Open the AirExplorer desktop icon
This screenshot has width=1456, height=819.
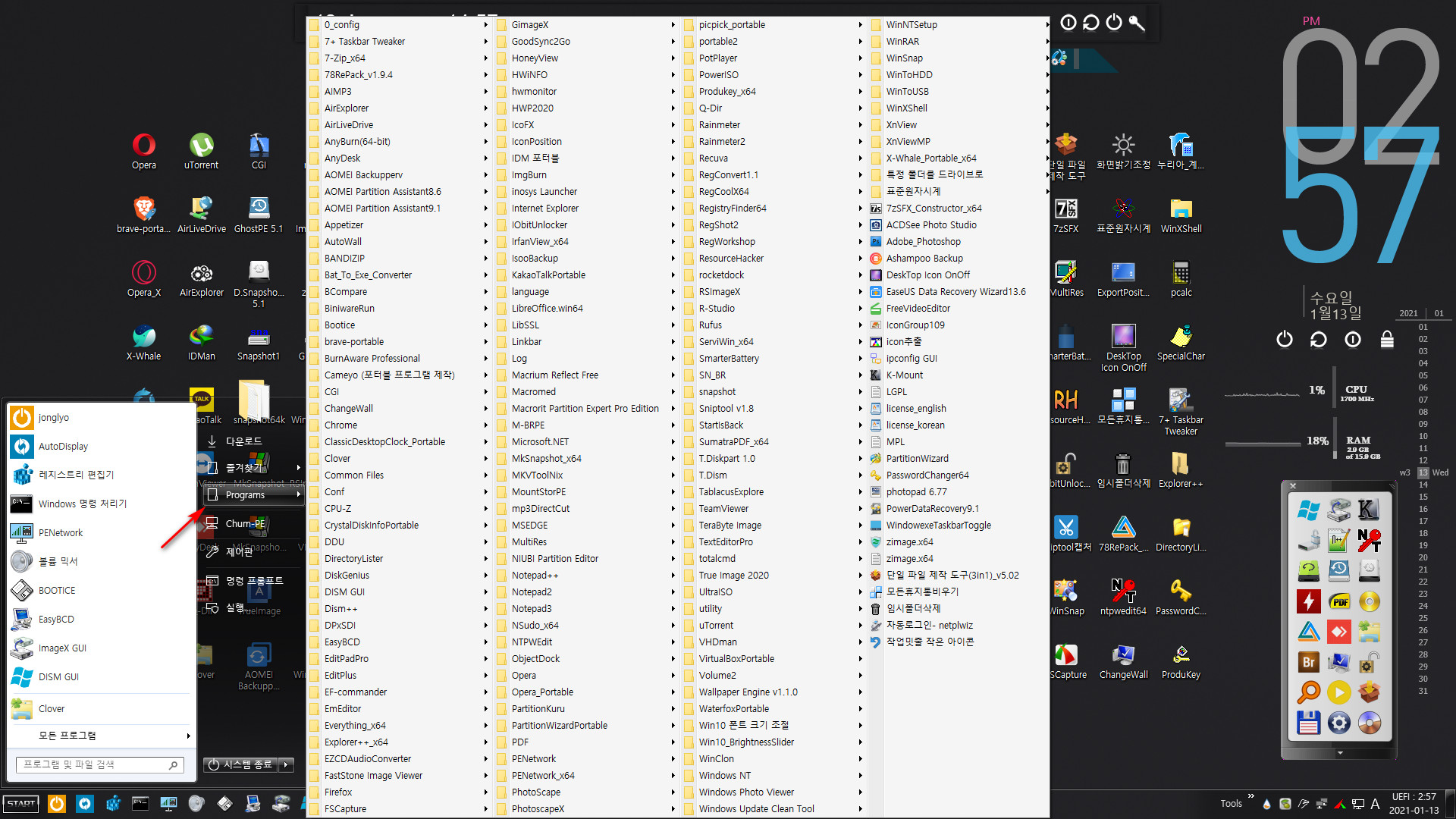point(201,278)
